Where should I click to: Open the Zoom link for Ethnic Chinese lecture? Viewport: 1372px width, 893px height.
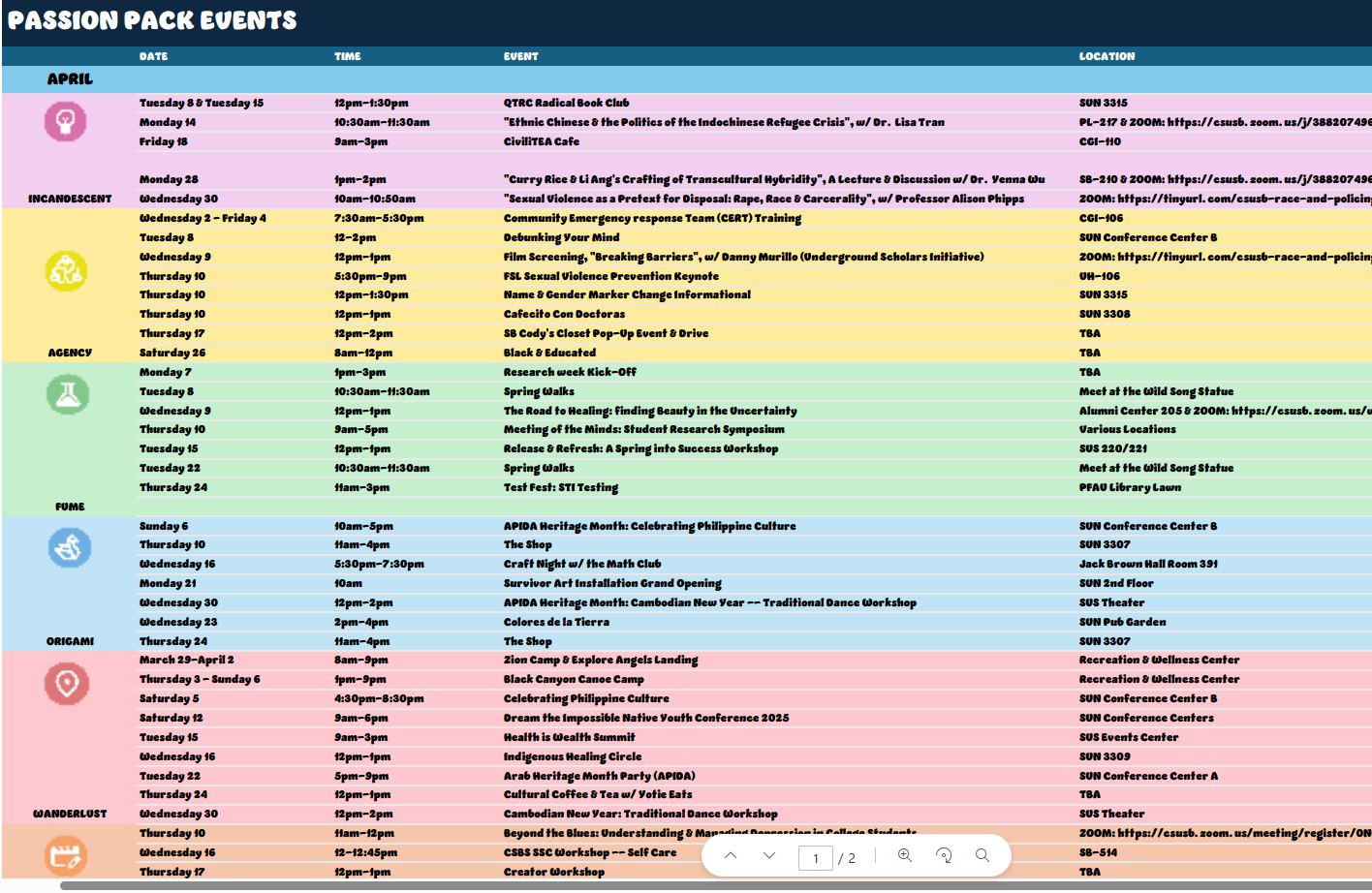(x=1269, y=122)
